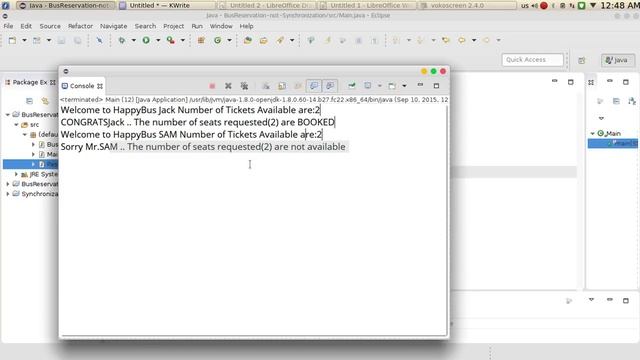Collapse the Main class outline node
Viewport: 640px width, 360px height.
593,133
